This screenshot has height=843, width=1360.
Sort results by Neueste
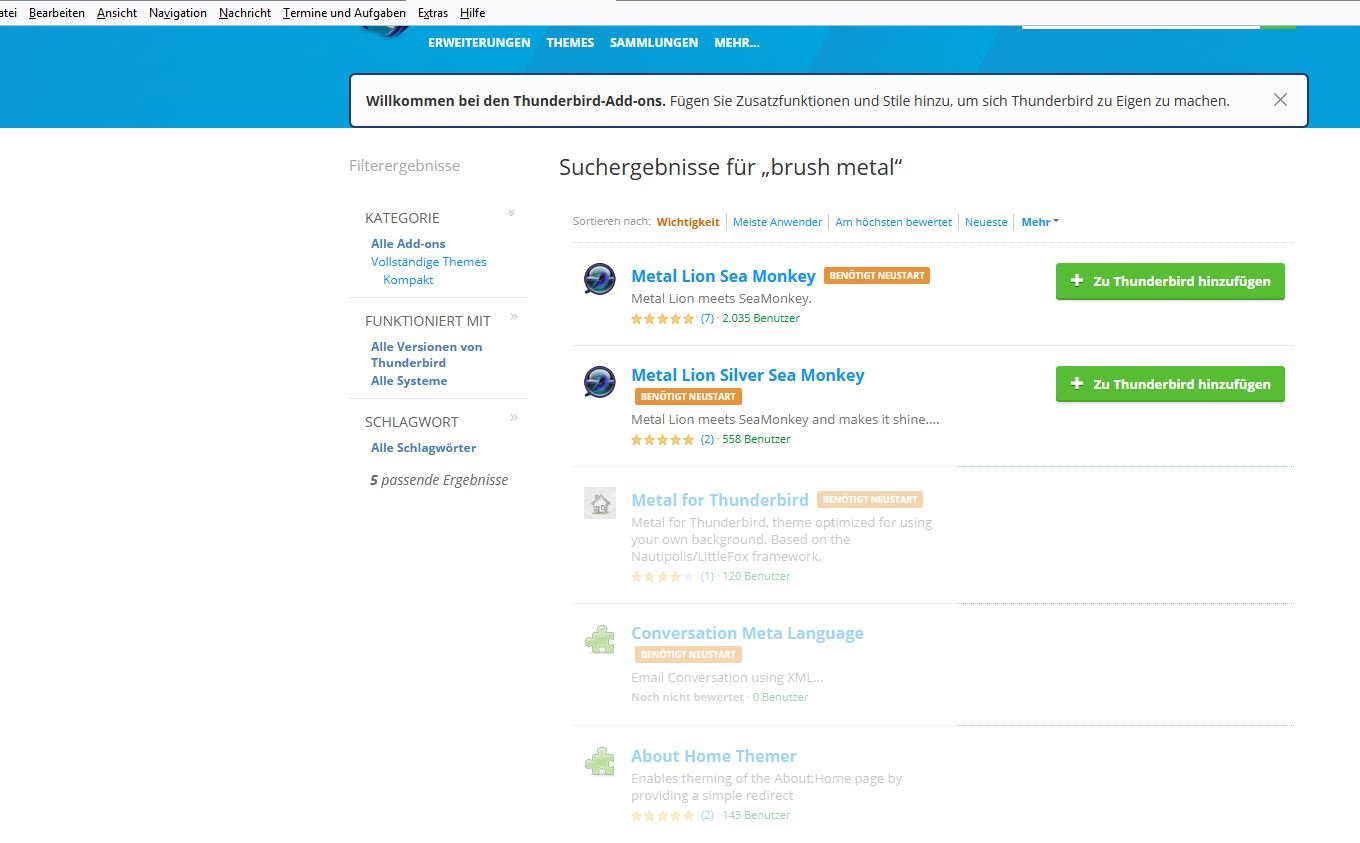(986, 222)
